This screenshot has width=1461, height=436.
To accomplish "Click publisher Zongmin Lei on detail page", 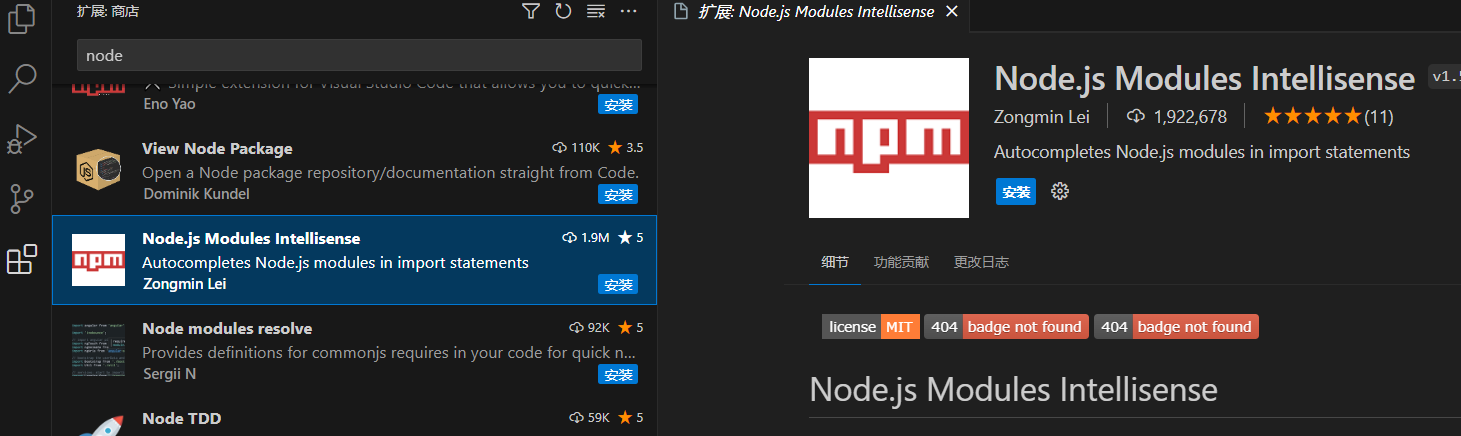I will tap(1042, 116).
